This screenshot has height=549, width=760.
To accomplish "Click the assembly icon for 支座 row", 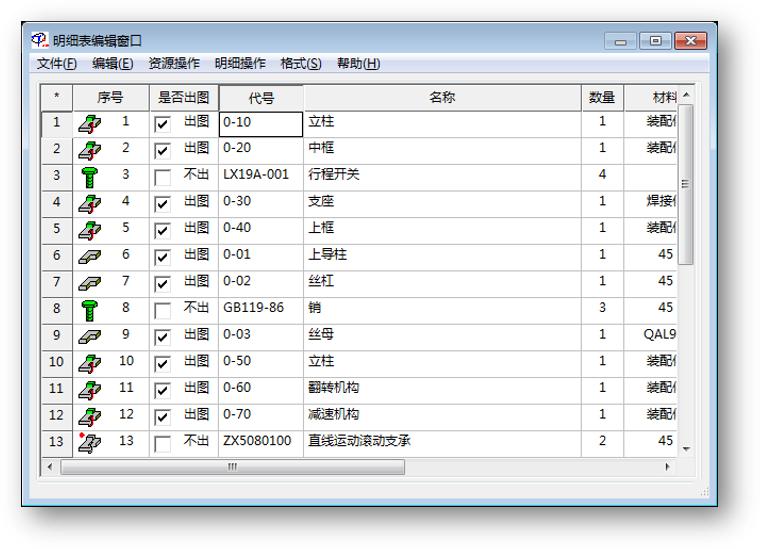I will click(90, 204).
